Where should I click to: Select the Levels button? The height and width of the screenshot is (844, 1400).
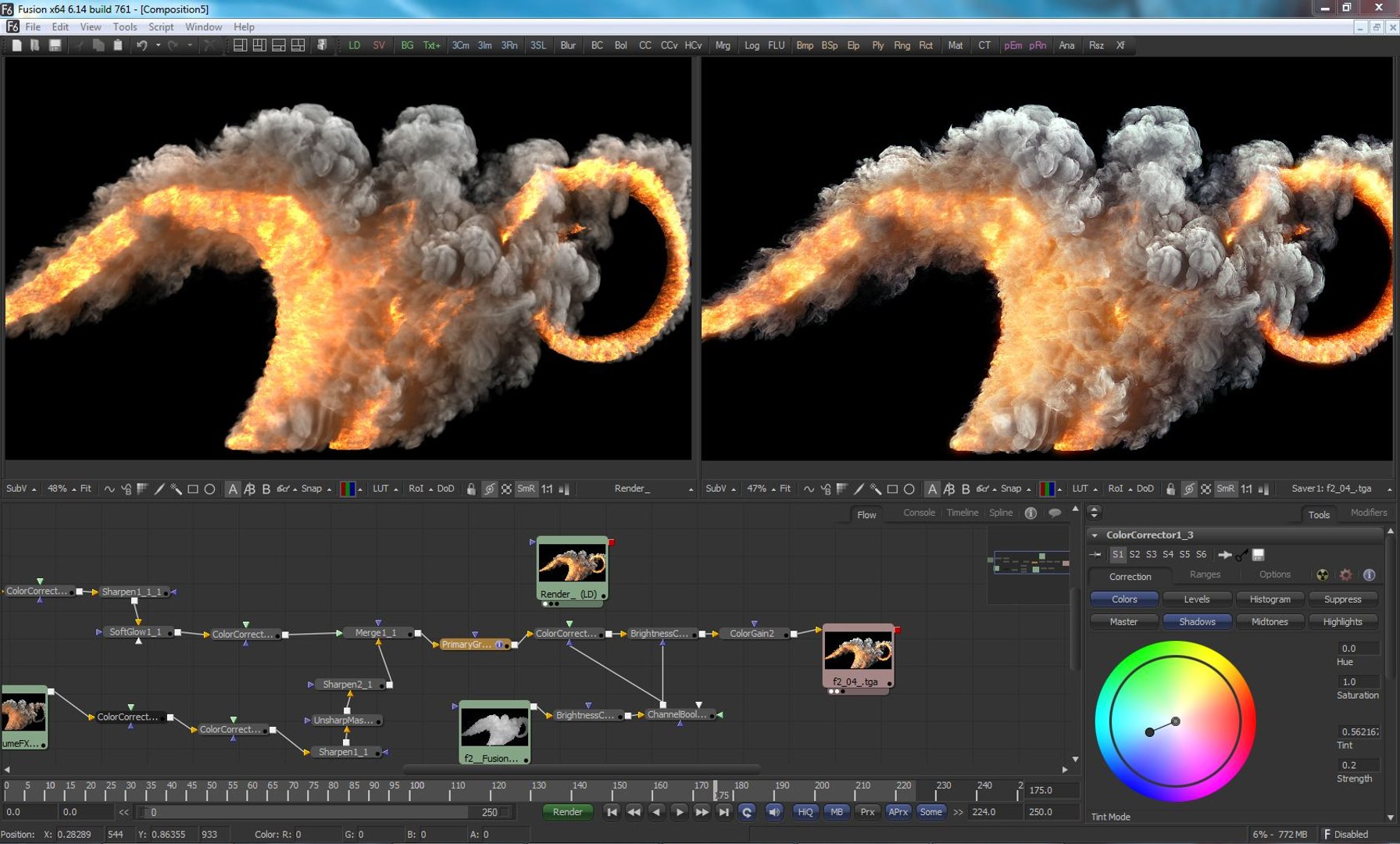(x=1197, y=599)
